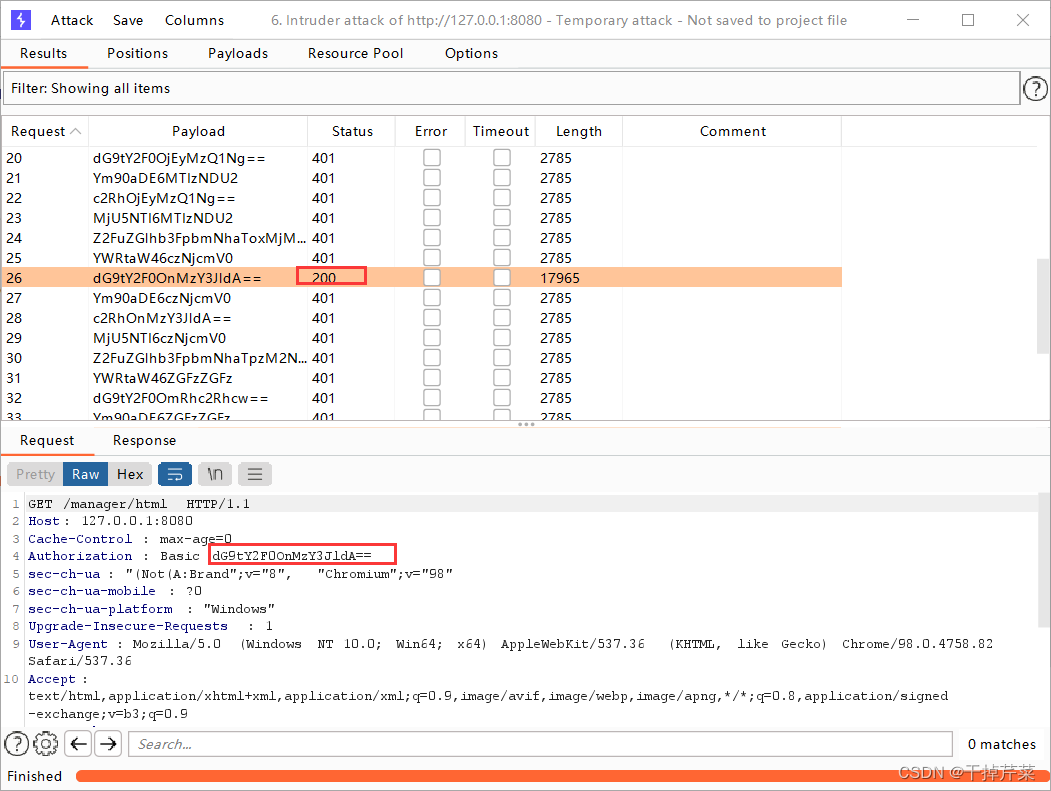1051x791 pixels.
Task: Select payload c2RhOjEyMzQ1Ng== in row 22
Action: click(164, 198)
